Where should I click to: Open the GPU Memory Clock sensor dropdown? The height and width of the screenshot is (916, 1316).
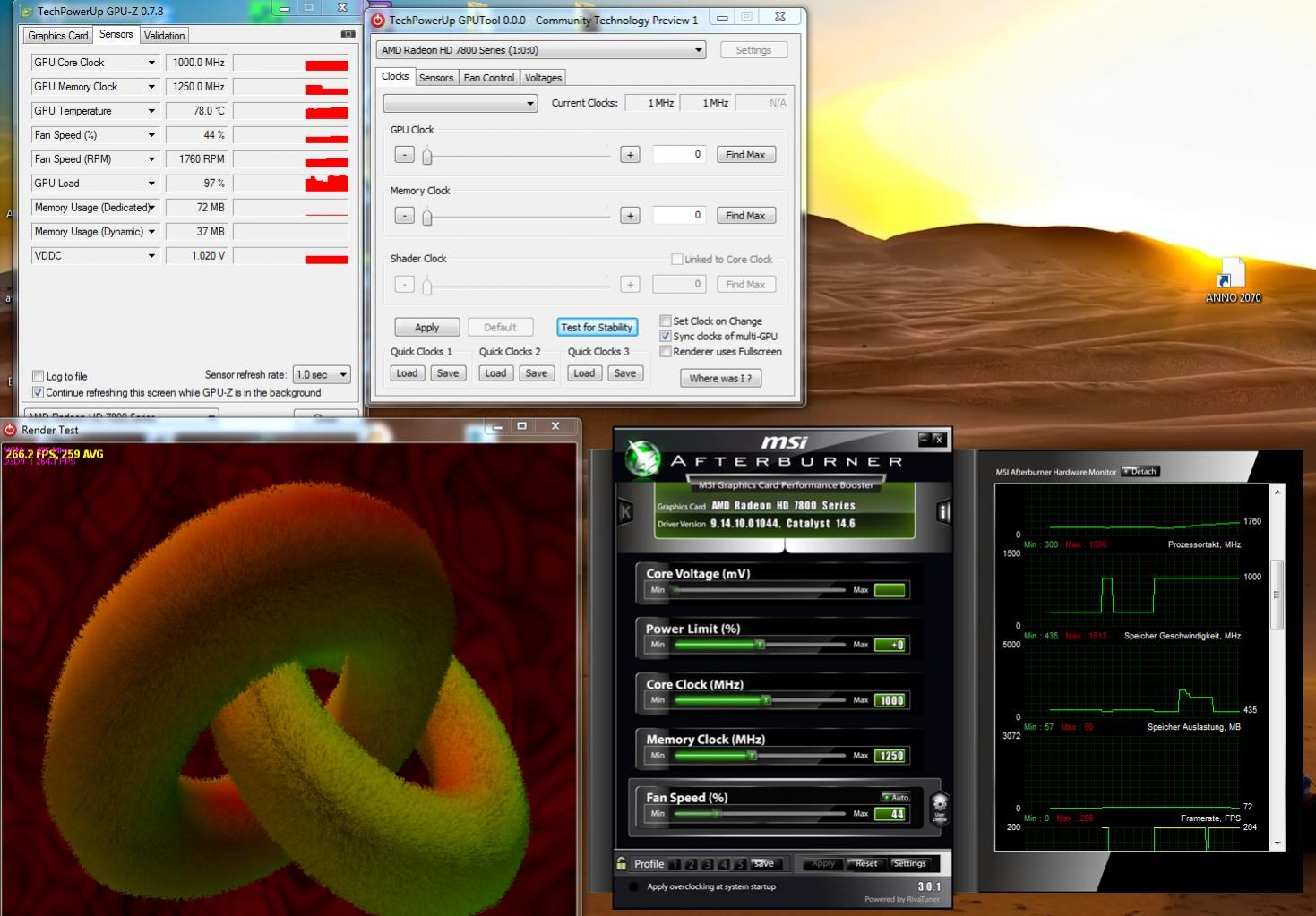click(x=151, y=87)
